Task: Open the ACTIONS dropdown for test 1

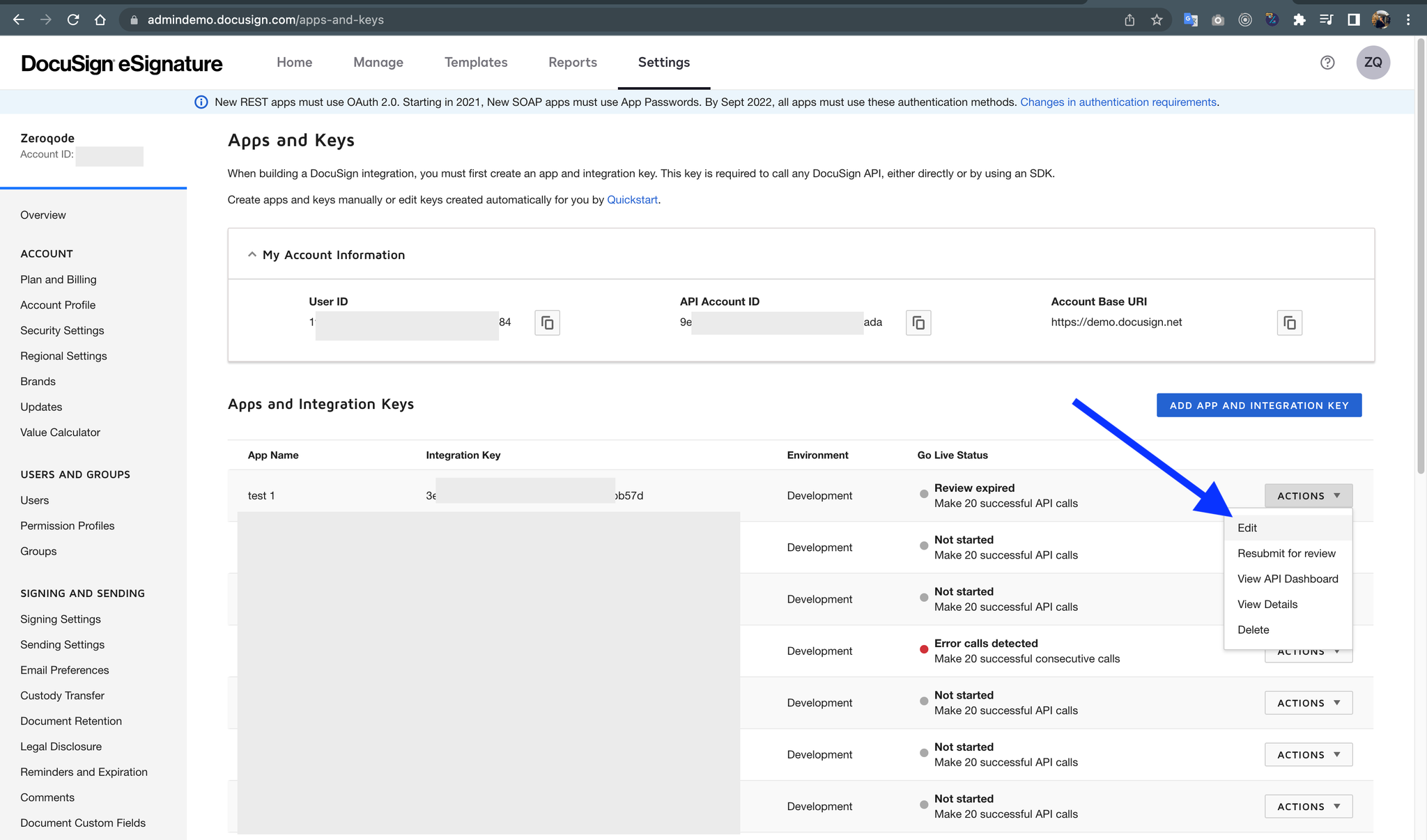Action: click(x=1309, y=496)
